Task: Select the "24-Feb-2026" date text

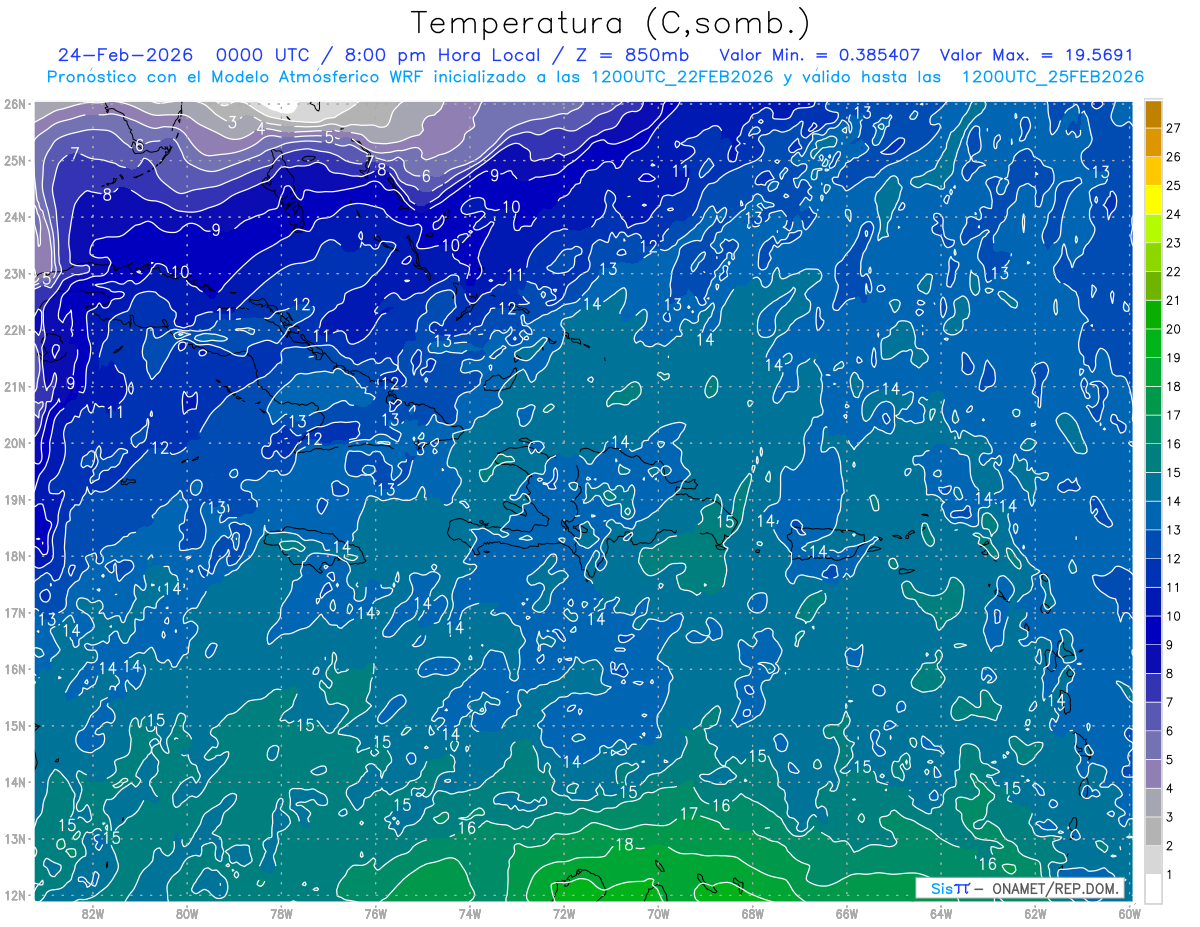Action: pos(124,55)
